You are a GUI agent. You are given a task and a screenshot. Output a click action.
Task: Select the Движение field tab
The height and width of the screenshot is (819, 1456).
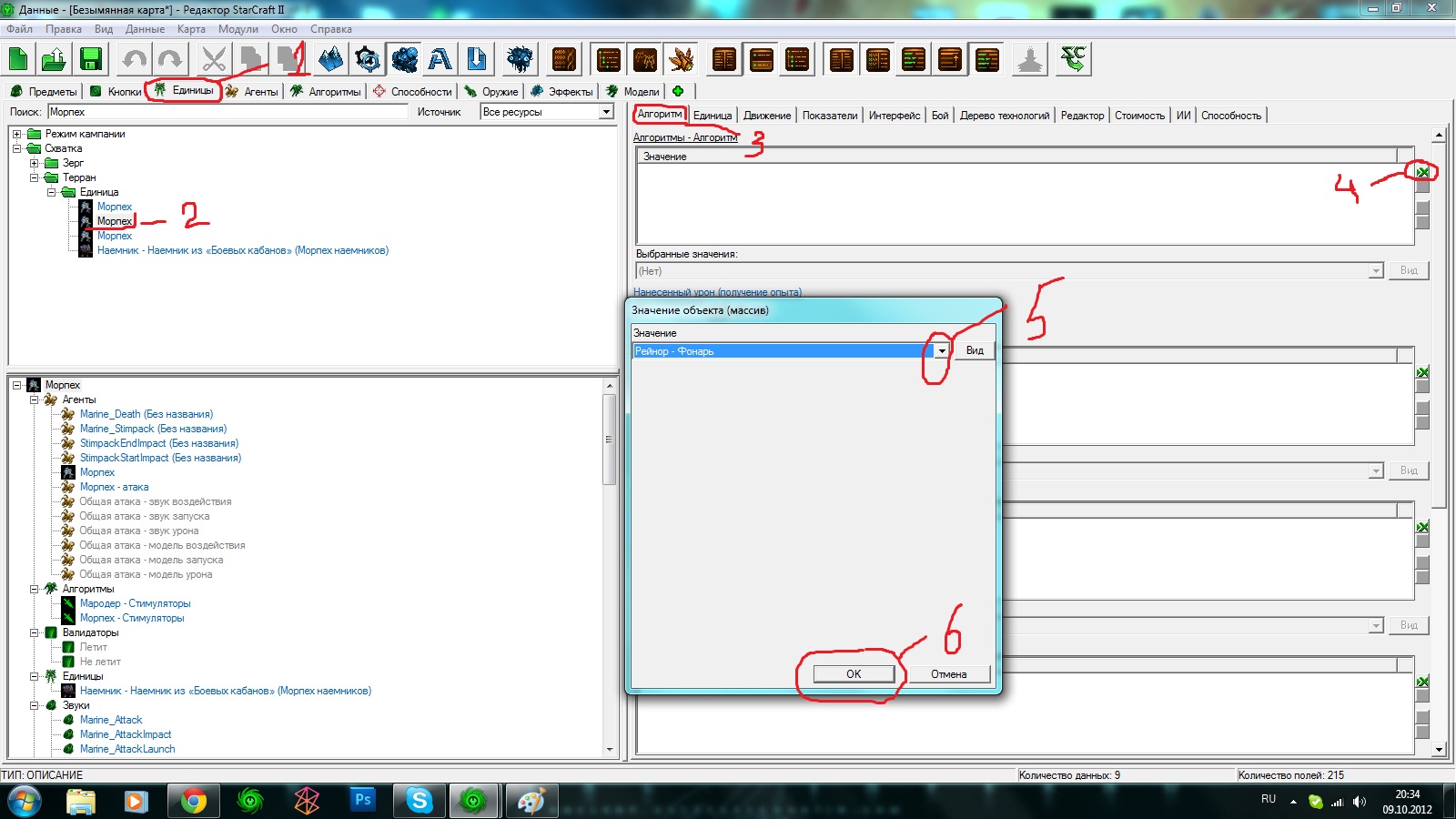pos(767,116)
